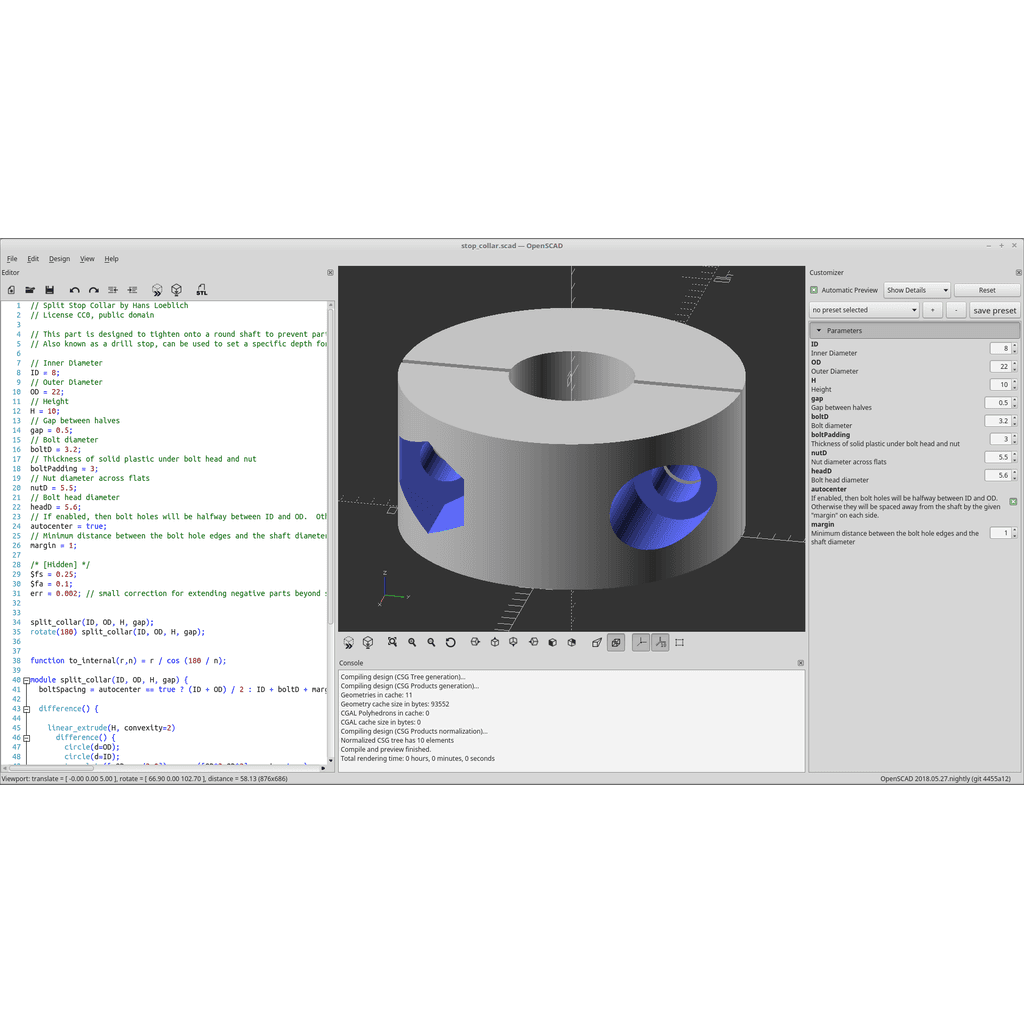
Task: Zoom out of the 3D view
Action: pyautogui.click(x=431, y=643)
